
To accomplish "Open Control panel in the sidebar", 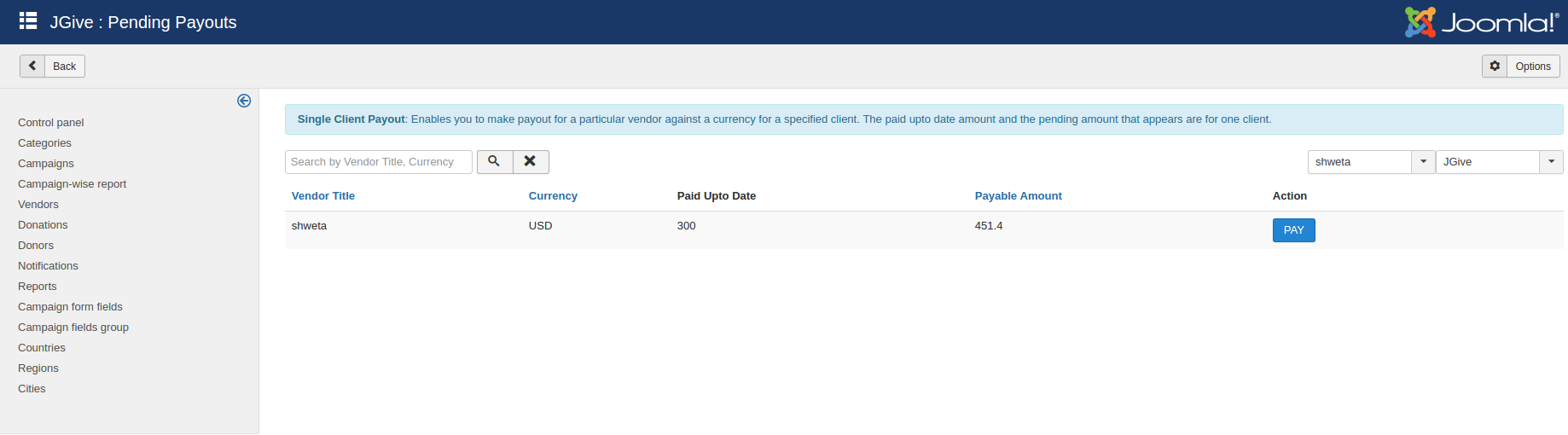I will click(x=51, y=123).
